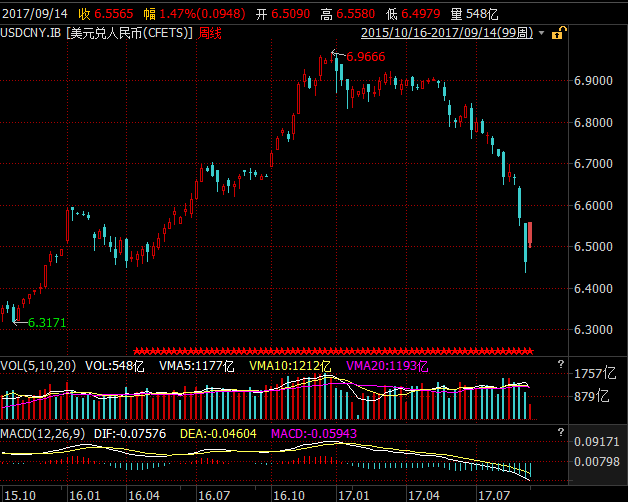Click the USDCNY.IB symbol title
Viewport: 628px width, 502px height.
click(32, 33)
